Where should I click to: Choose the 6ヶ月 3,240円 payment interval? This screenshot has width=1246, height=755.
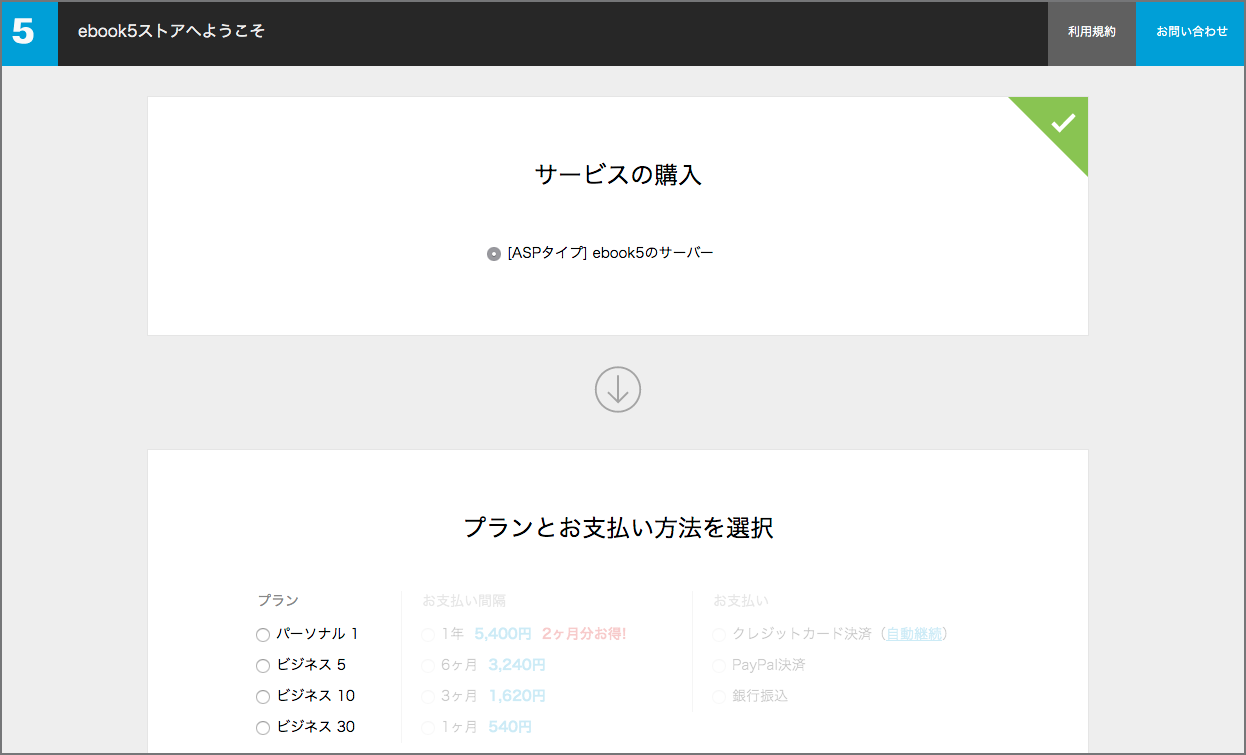point(428,666)
